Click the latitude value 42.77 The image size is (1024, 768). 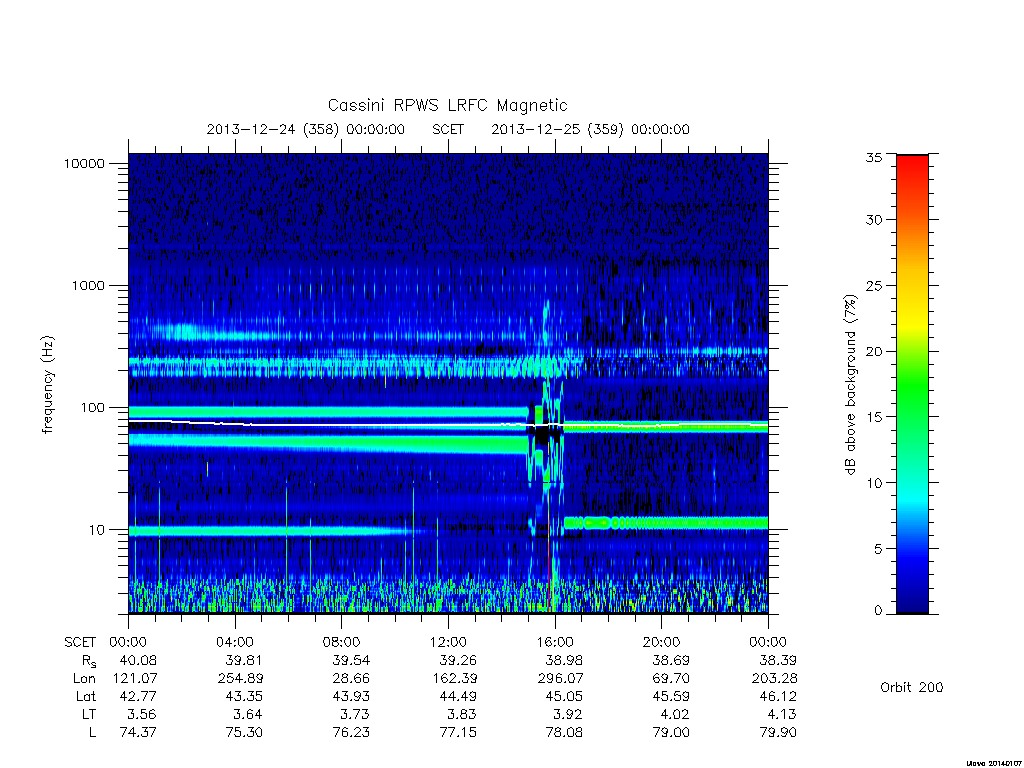coord(138,696)
